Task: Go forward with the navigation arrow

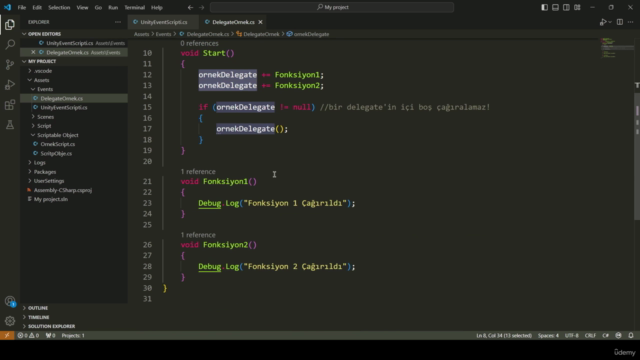Action: 202,7
